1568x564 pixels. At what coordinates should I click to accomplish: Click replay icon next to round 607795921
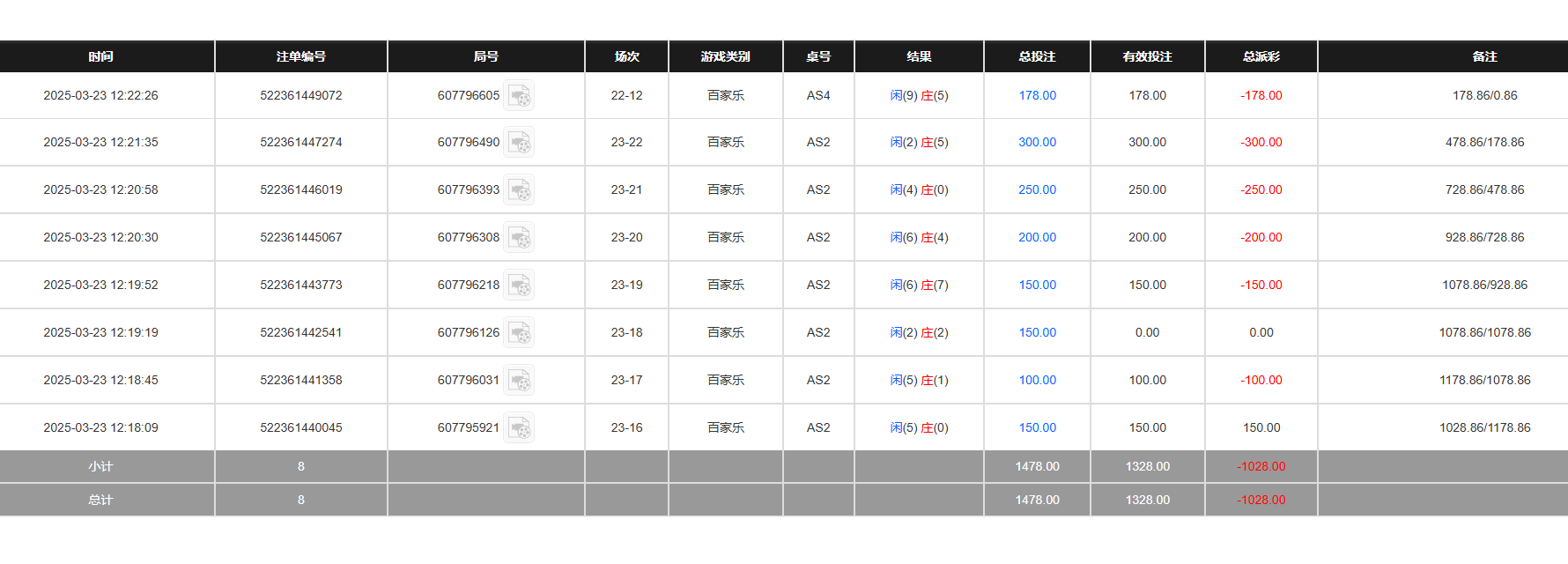(x=519, y=427)
